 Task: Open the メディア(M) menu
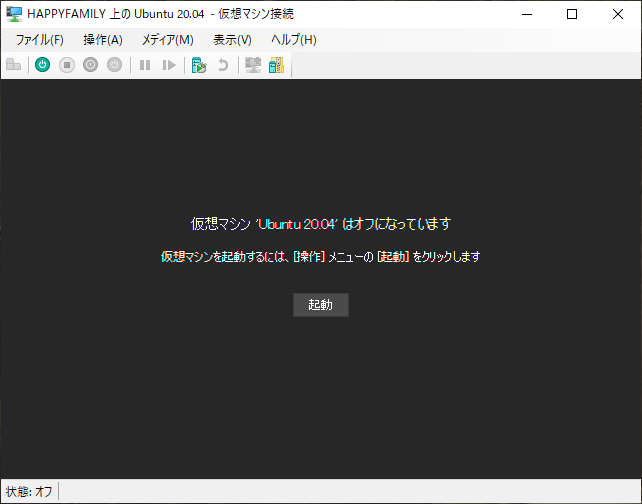(167, 40)
